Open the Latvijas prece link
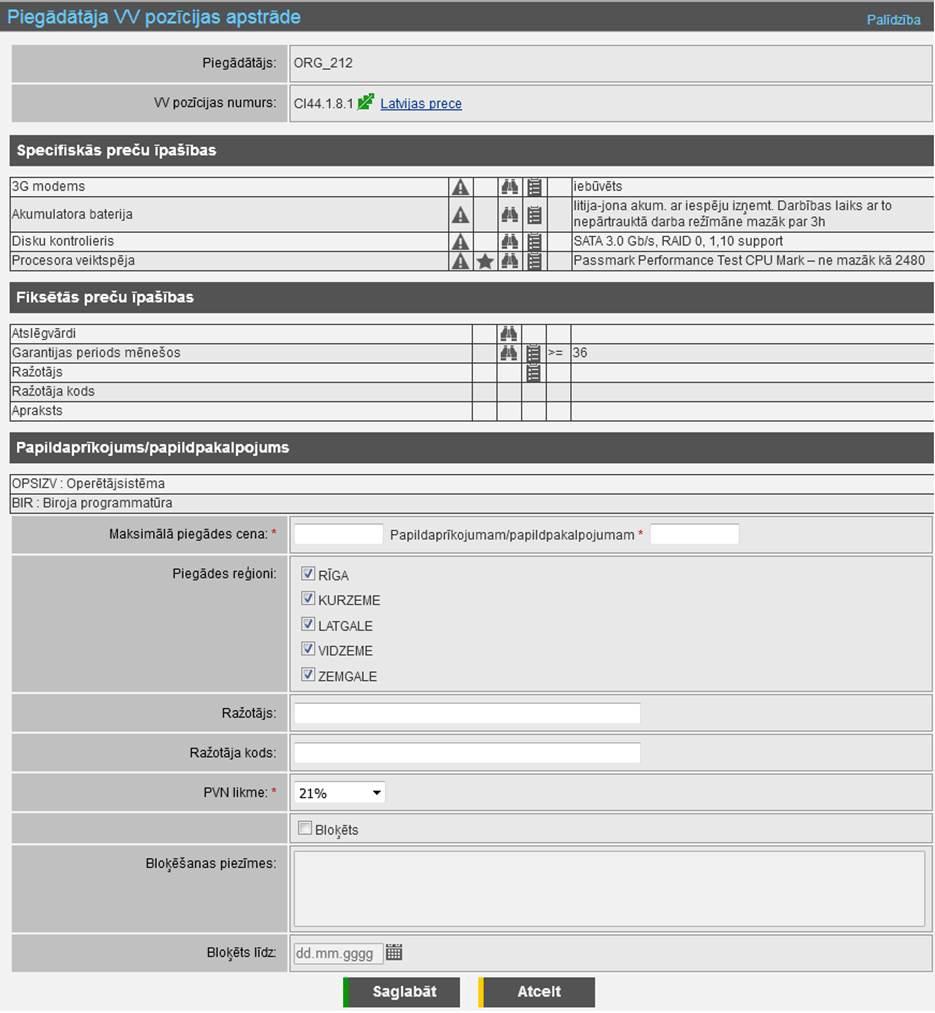The width and height of the screenshot is (935, 1013). tap(421, 104)
